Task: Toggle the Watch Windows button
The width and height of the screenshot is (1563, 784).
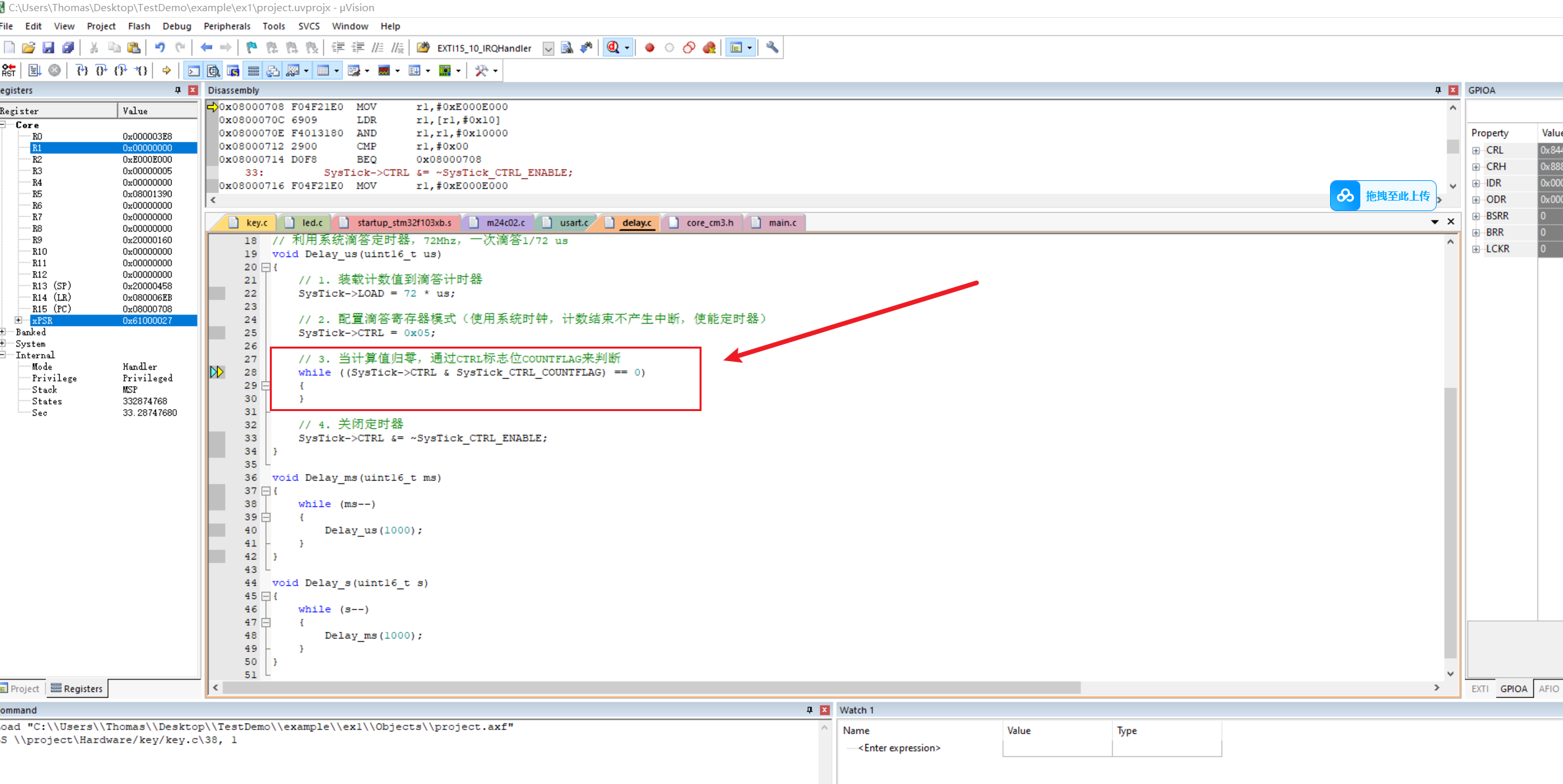Action: tap(294, 70)
